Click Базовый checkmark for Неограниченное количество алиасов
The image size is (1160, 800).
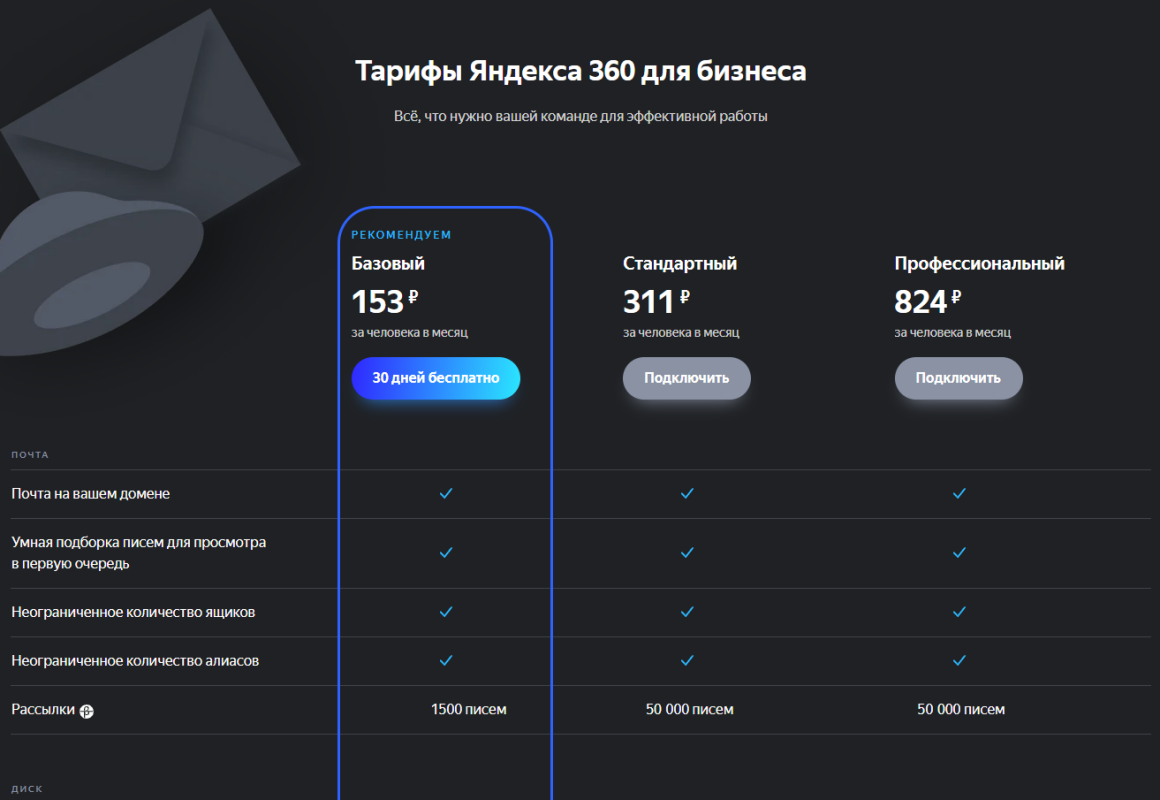[x=446, y=661]
